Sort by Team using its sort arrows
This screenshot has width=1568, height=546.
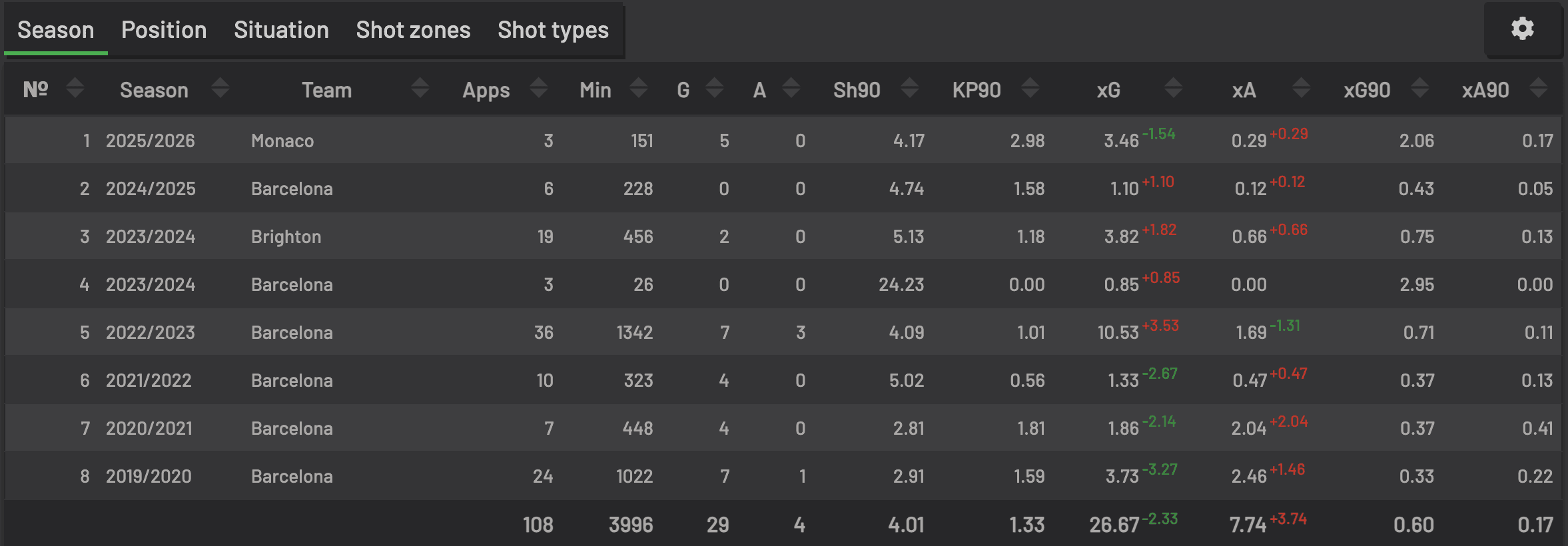click(420, 88)
